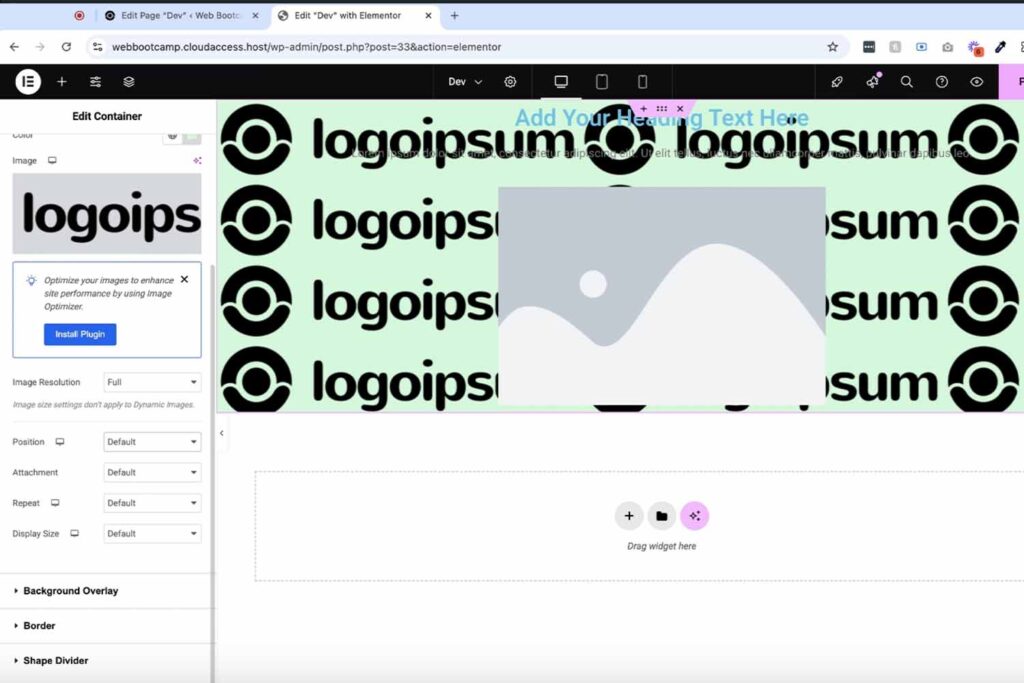Viewport: 1024px width, 683px height.
Task: Open the Structure layers icon
Action: coord(129,82)
